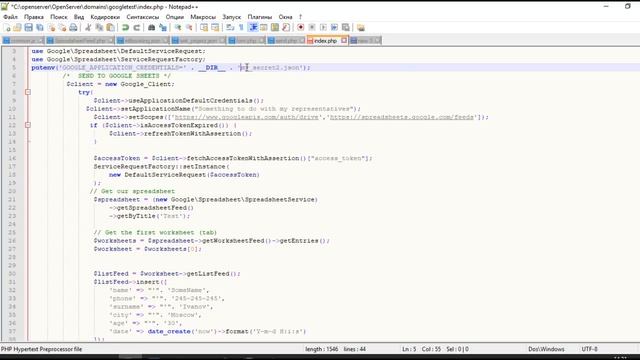The height and width of the screenshot is (360, 640).
Task: Click the Playback macro icon
Action: [323, 28]
